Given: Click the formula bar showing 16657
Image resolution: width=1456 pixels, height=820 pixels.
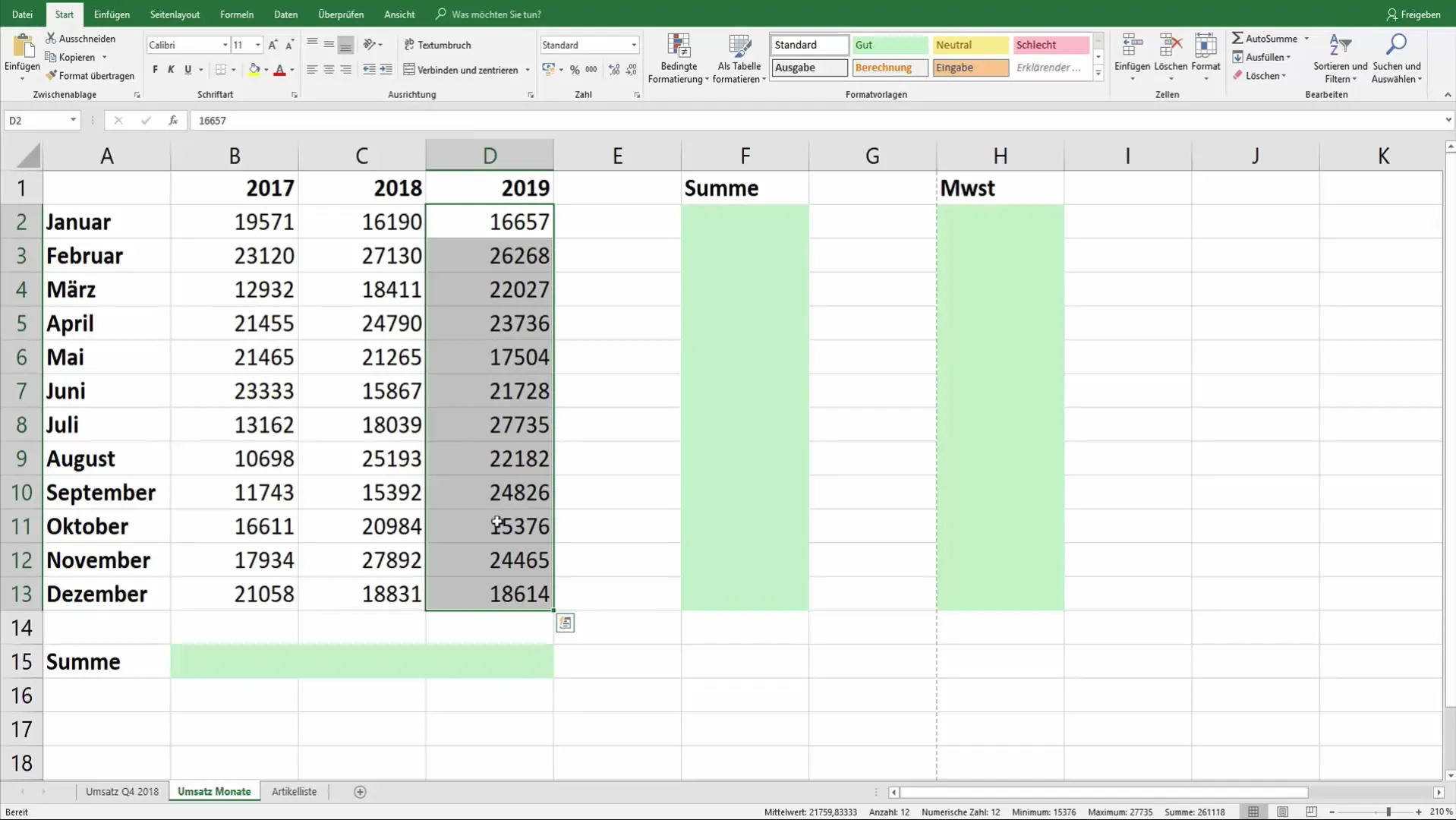Looking at the screenshot, I should (816, 120).
